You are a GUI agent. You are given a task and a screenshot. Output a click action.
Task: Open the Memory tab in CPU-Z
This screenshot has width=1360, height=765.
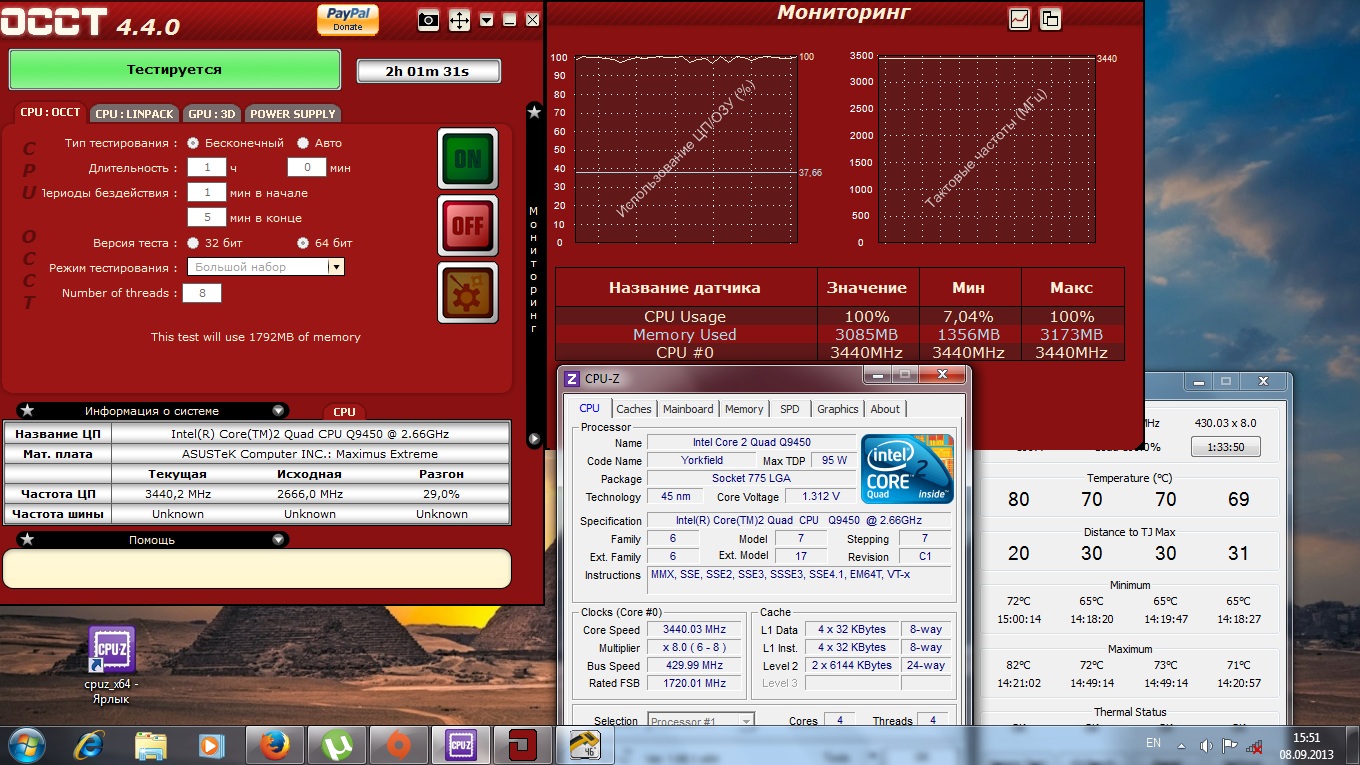pos(744,409)
